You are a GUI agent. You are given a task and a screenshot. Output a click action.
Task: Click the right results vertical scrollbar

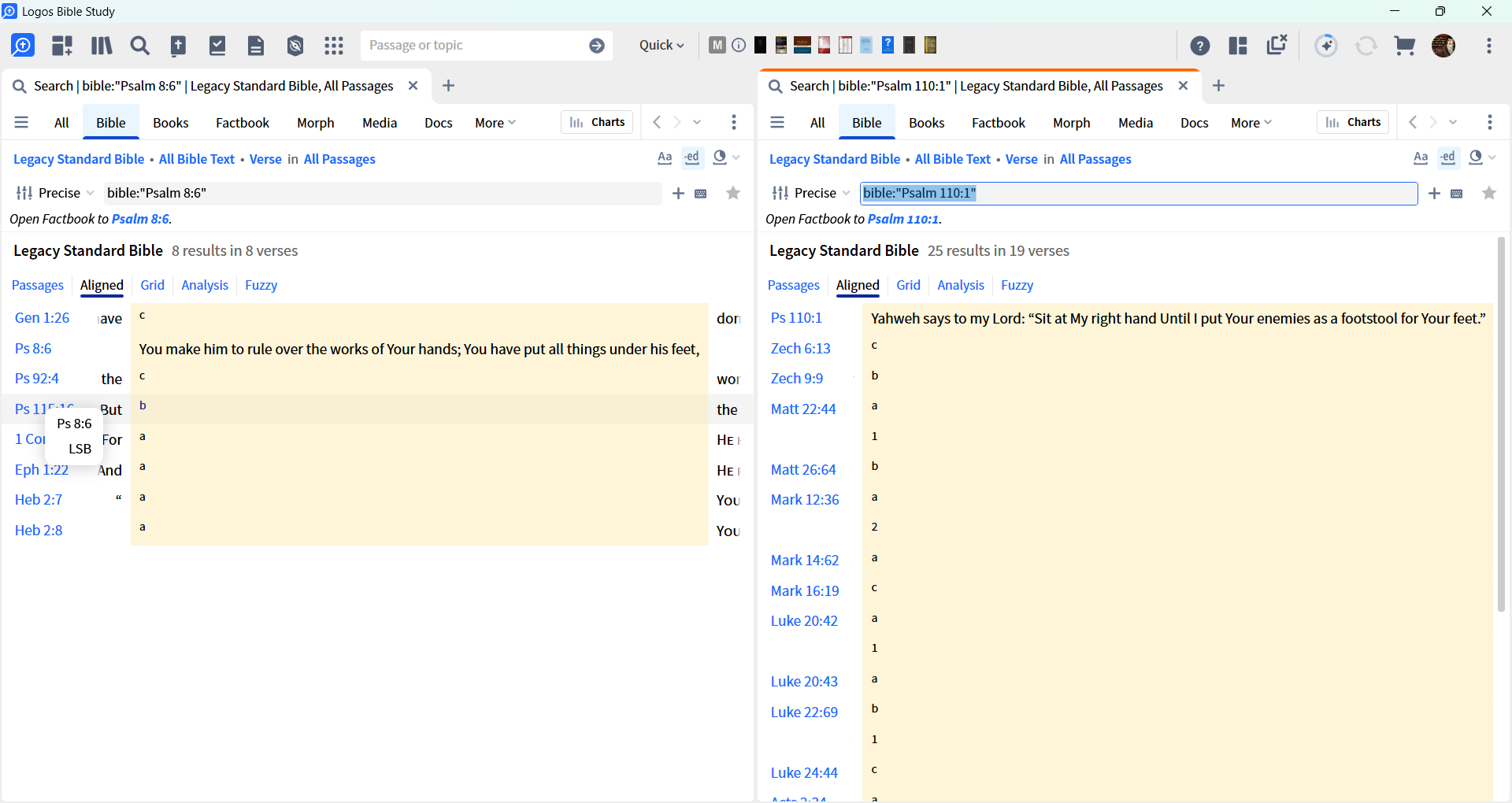coord(1501,425)
